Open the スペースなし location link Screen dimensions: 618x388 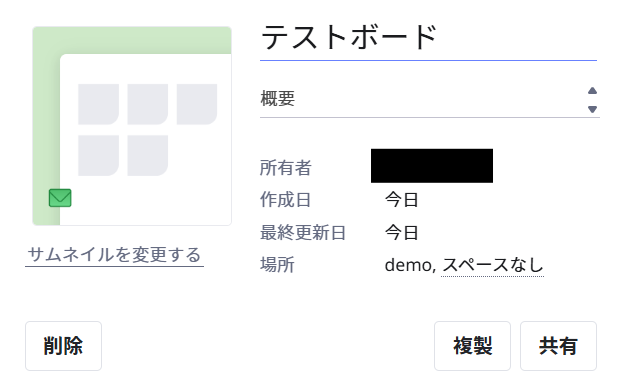pyautogui.click(x=492, y=265)
